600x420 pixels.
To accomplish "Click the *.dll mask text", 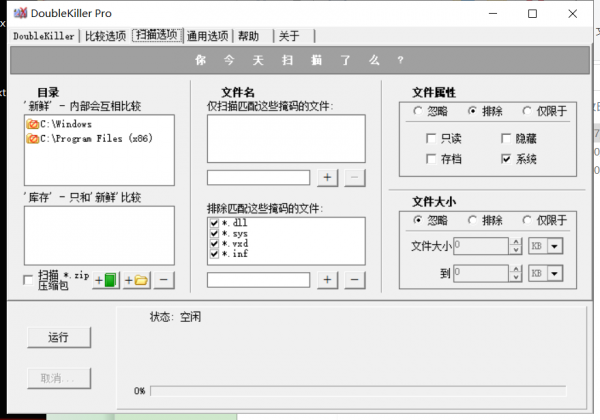I will (235, 223).
